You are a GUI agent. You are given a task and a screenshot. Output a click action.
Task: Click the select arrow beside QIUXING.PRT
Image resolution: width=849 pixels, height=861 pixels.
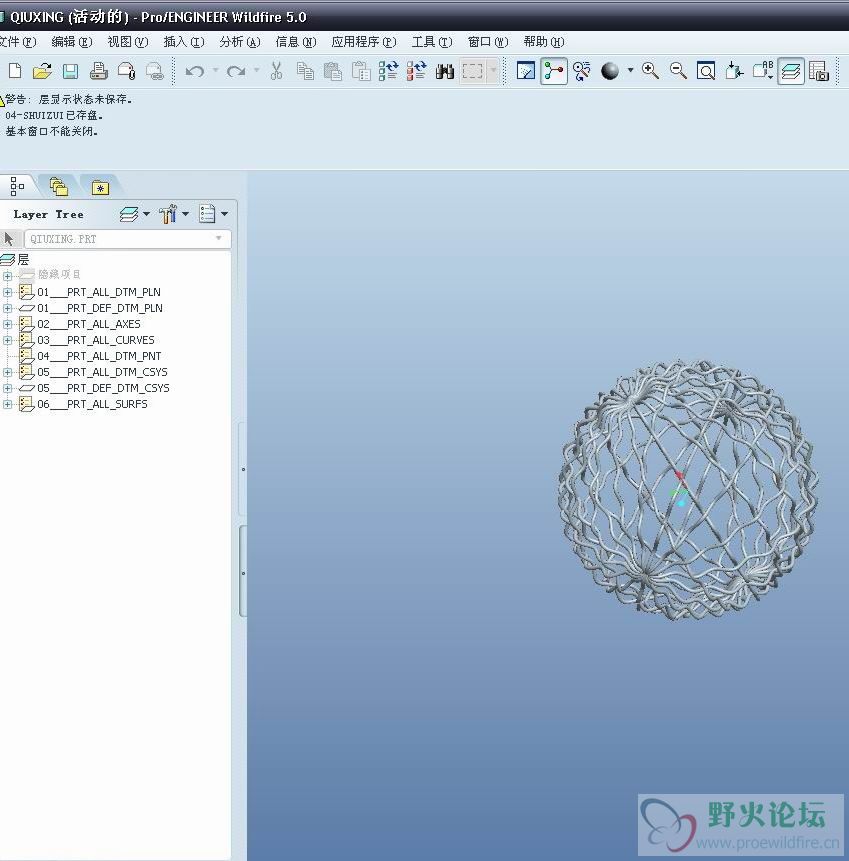click(9, 239)
